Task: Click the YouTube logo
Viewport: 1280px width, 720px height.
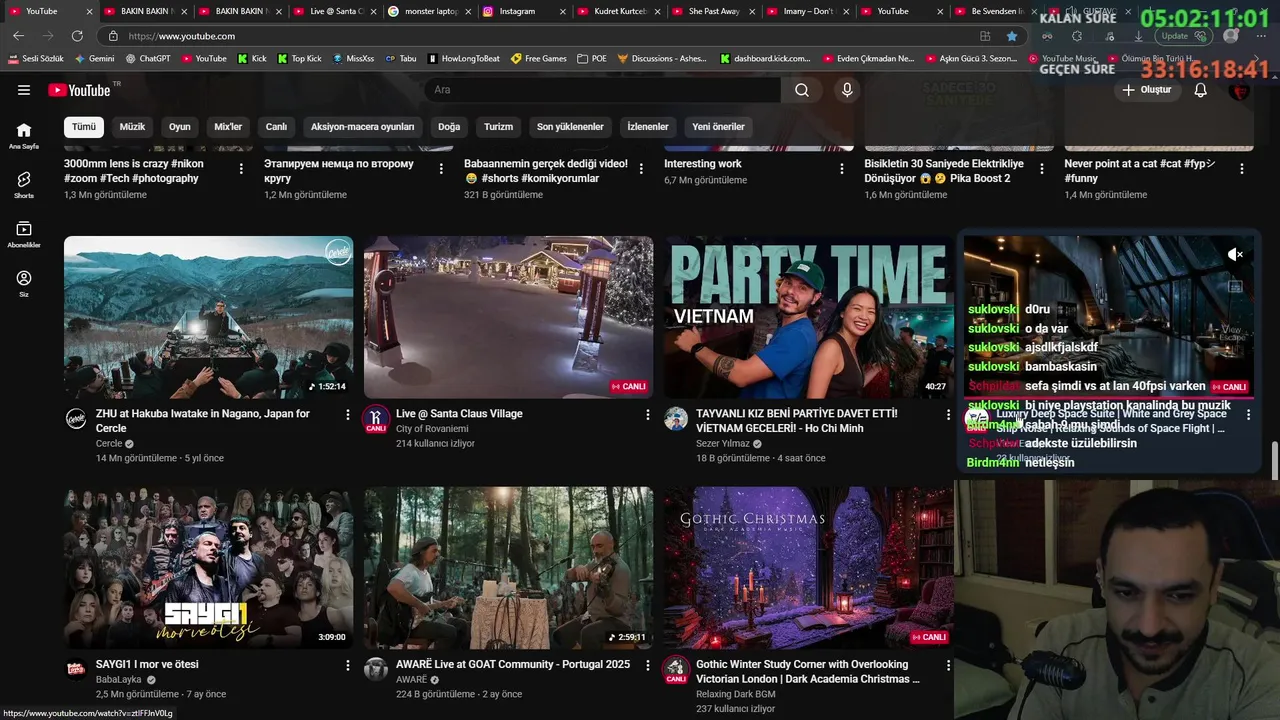Action: point(79,90)
